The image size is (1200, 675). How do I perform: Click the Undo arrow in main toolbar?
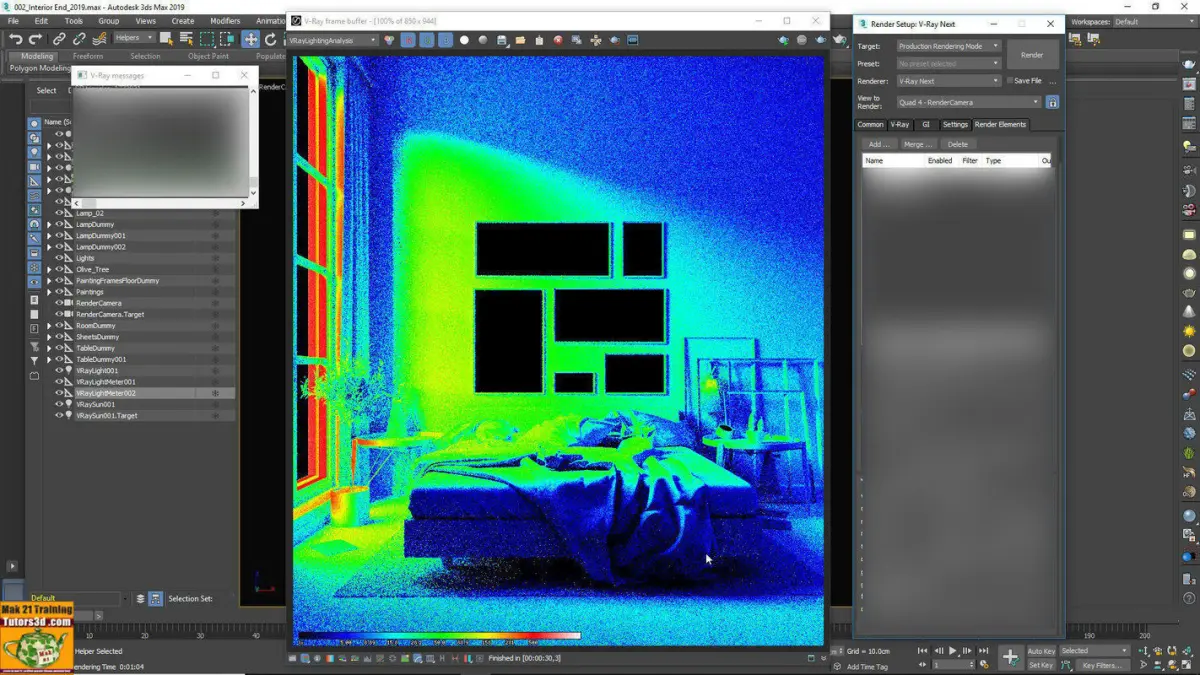[x=15, y=39]
